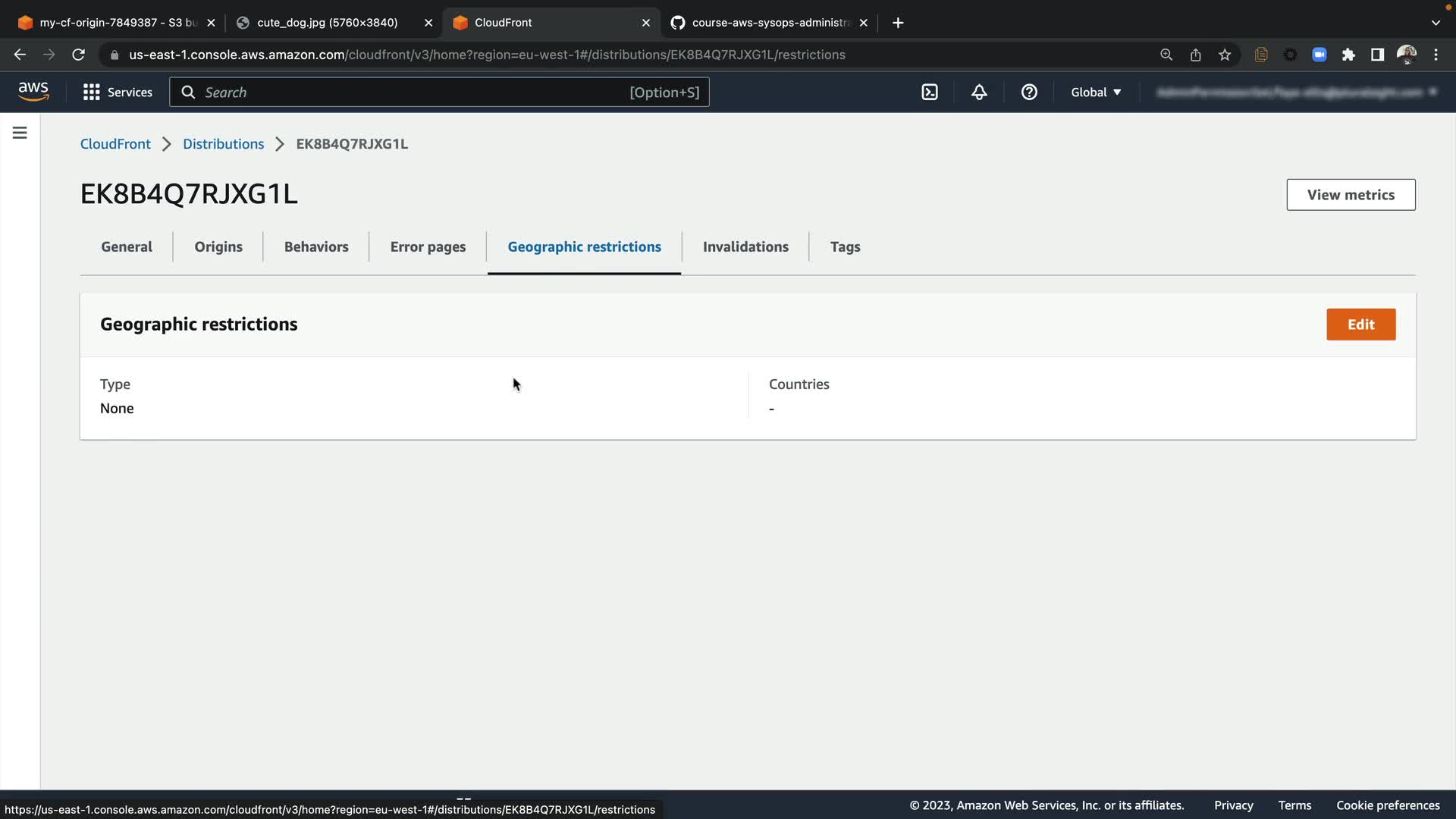Open the Origins tab
Screen dimensions: 1456x819
[x=218, y=246]
